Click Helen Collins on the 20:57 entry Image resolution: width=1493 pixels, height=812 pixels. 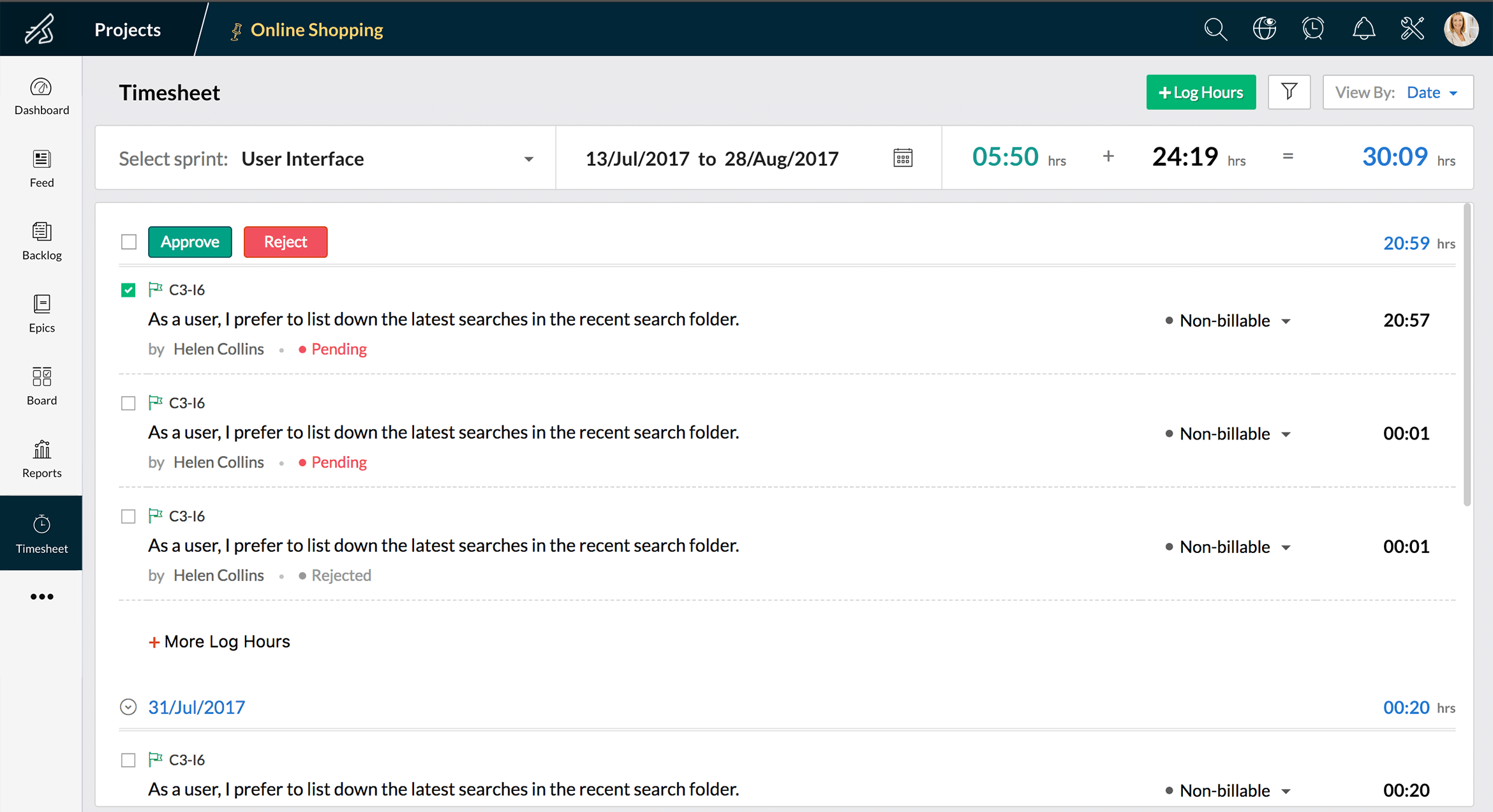tap(218, 349)
